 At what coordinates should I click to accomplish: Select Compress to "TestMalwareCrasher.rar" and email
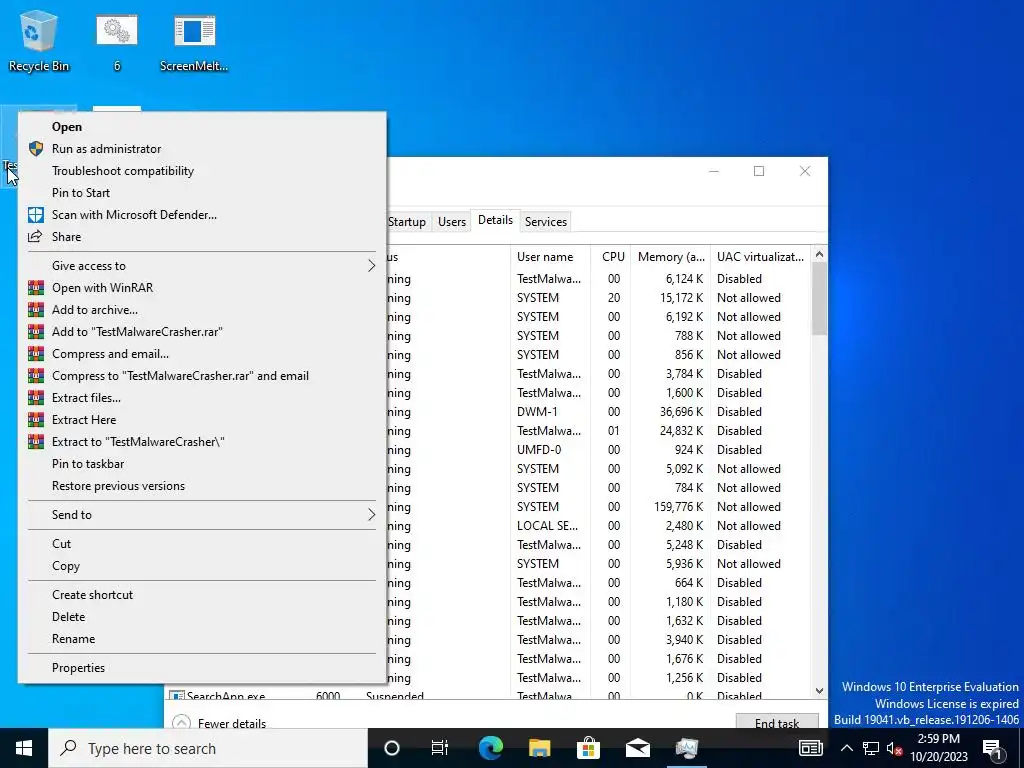[202, 376]
